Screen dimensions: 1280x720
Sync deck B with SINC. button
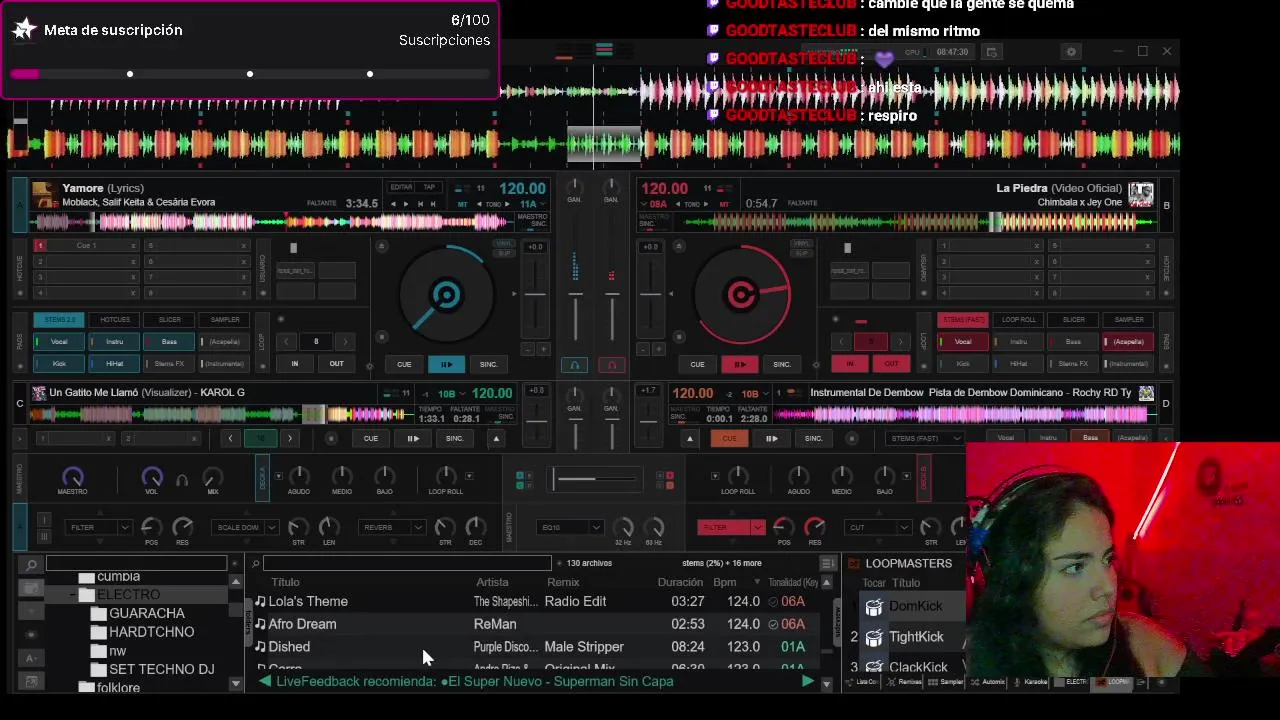click(x=782, y=364)
